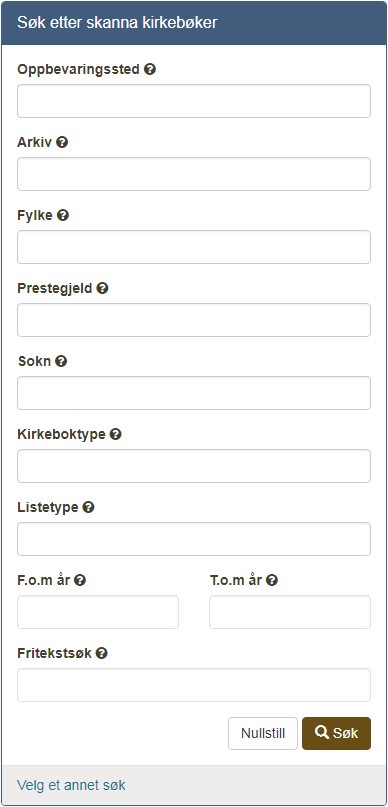Focus the Fritekstsøk text field
This screenshot has height=807, width=388.
tap(194, 685)
